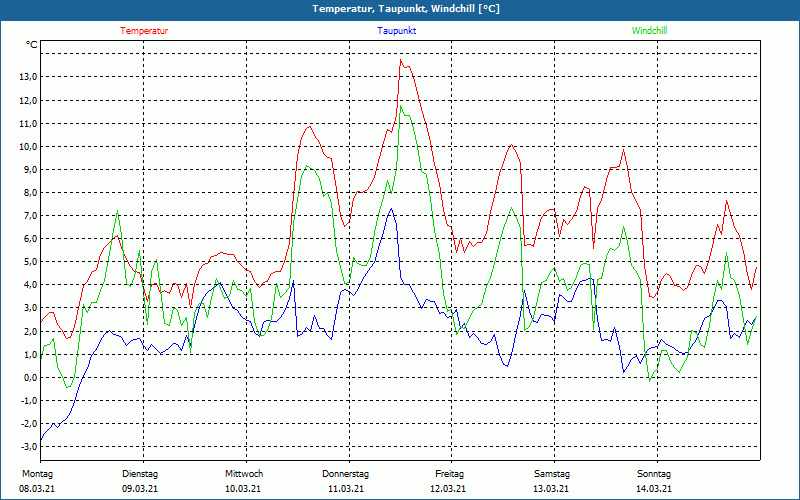The height and width of the screenshot is (500, 800).
Task: Click the green Windchill legend label
Action: point(649,31)
